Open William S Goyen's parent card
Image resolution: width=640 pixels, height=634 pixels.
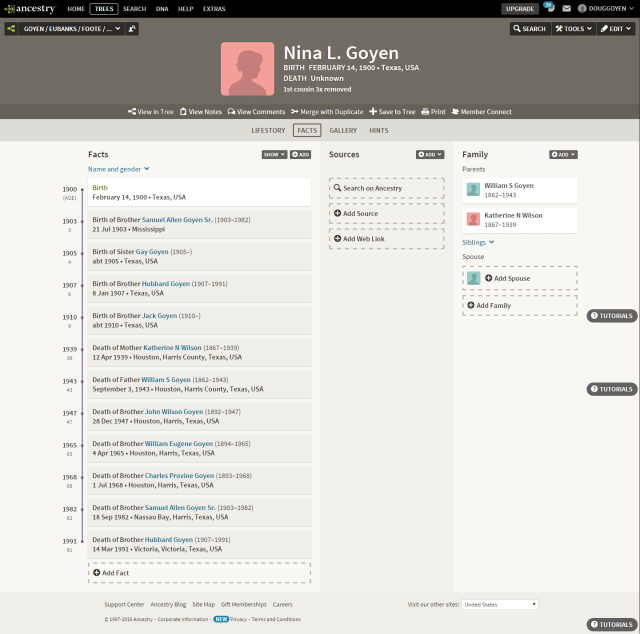point(520,190)
